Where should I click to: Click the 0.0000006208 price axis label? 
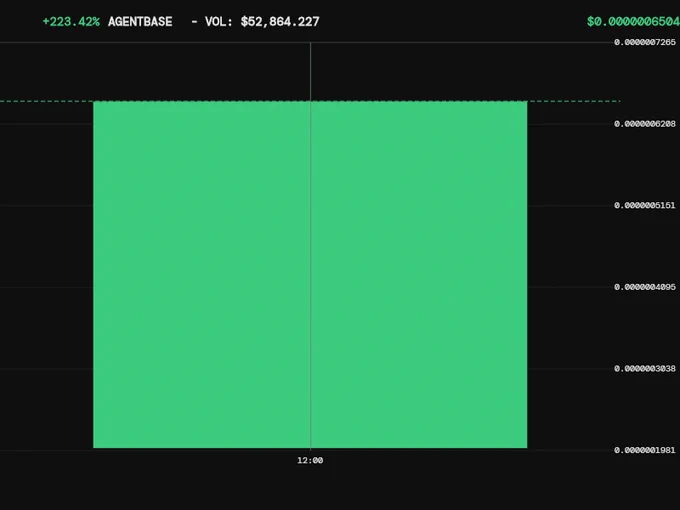click(x=644, y=124)
